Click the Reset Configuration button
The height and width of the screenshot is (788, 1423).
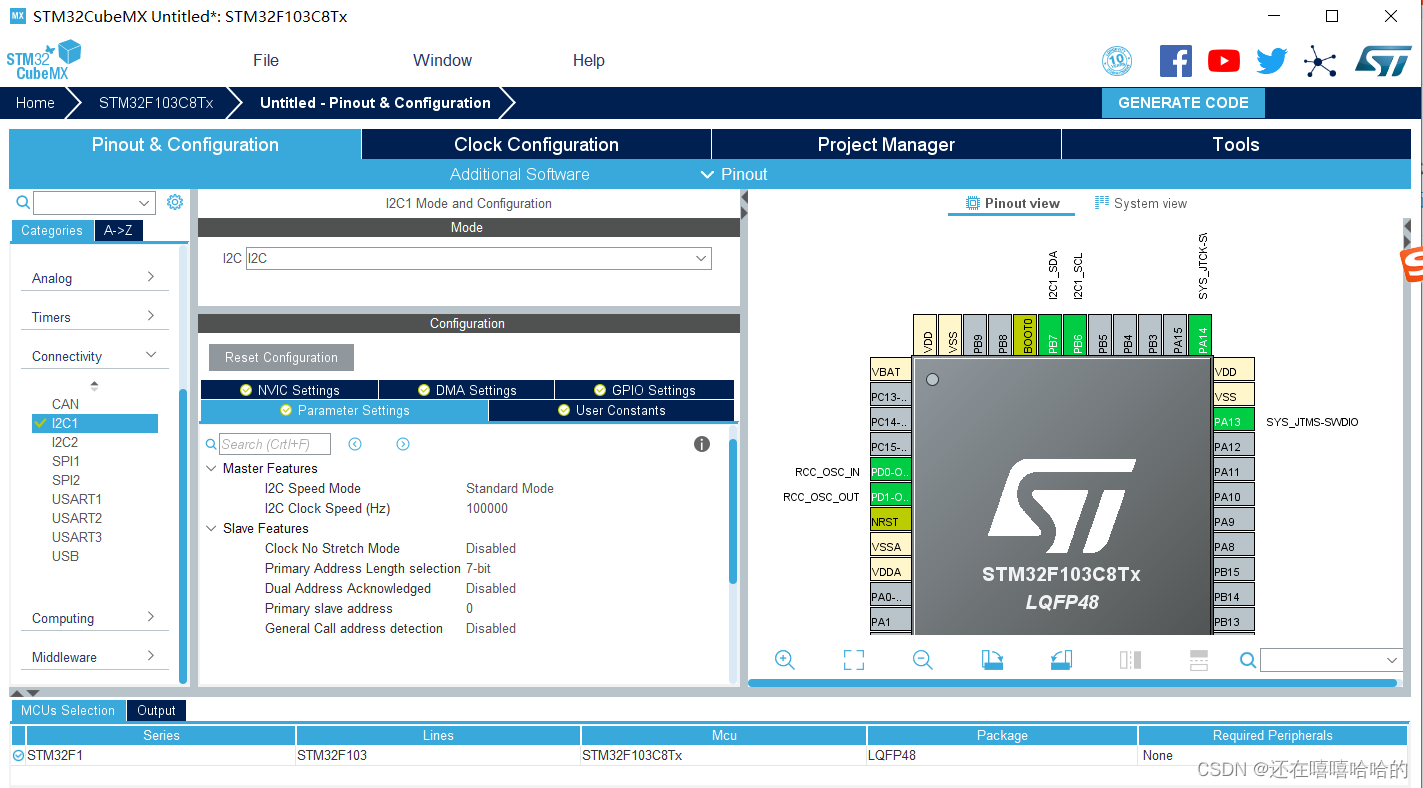[281, 357]
